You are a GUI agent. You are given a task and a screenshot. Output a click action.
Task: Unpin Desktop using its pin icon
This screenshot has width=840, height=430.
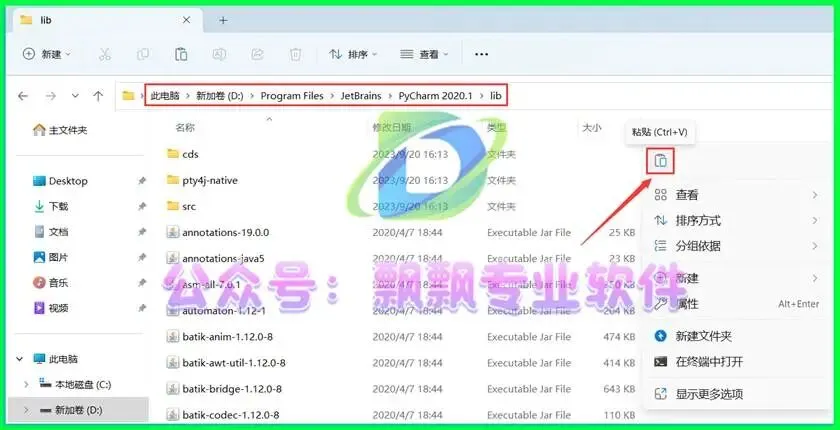tap(142, 181)
